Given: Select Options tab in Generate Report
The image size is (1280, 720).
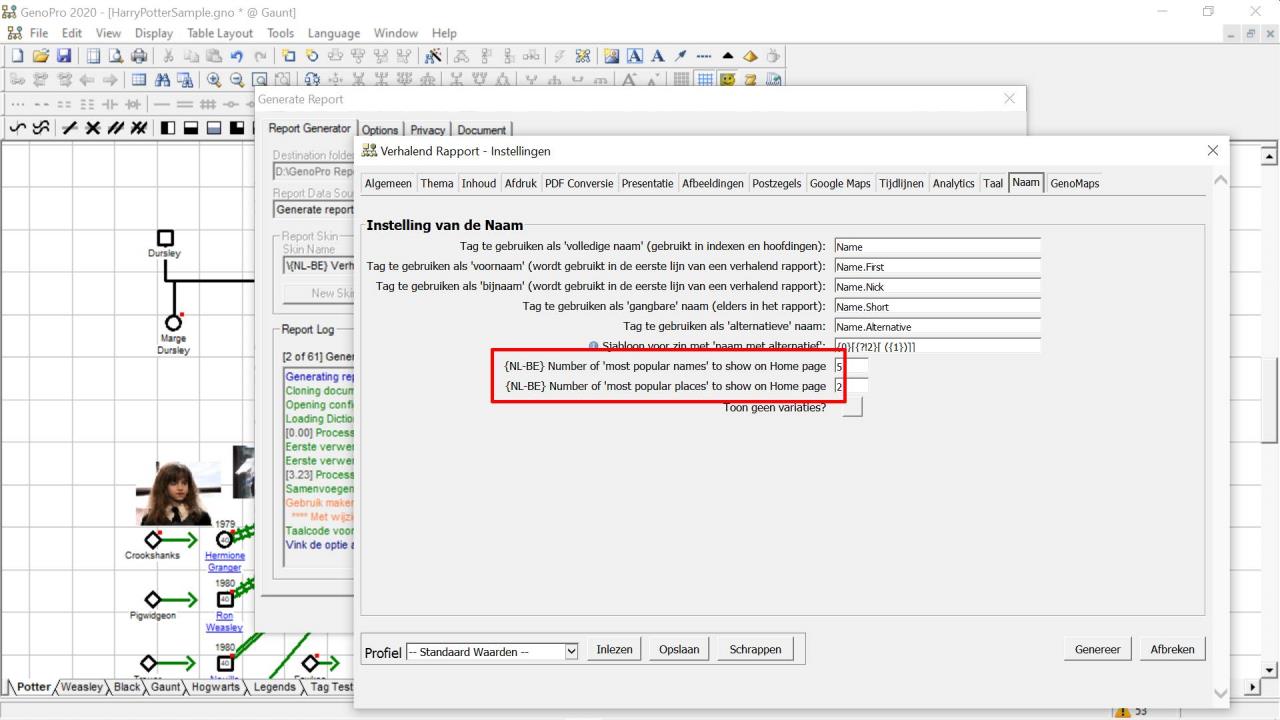Looking at the screenshot, I should 380,130.
